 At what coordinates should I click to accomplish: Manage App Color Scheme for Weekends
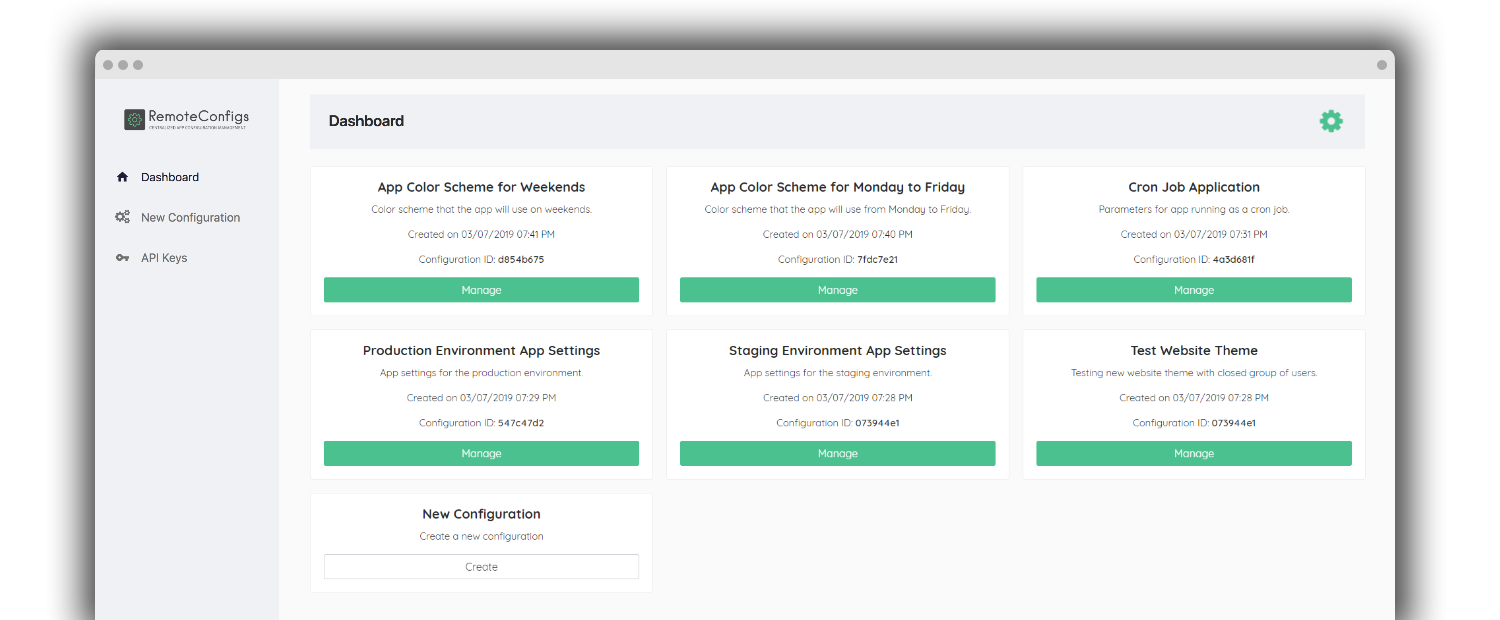click(x=481, y=290)
